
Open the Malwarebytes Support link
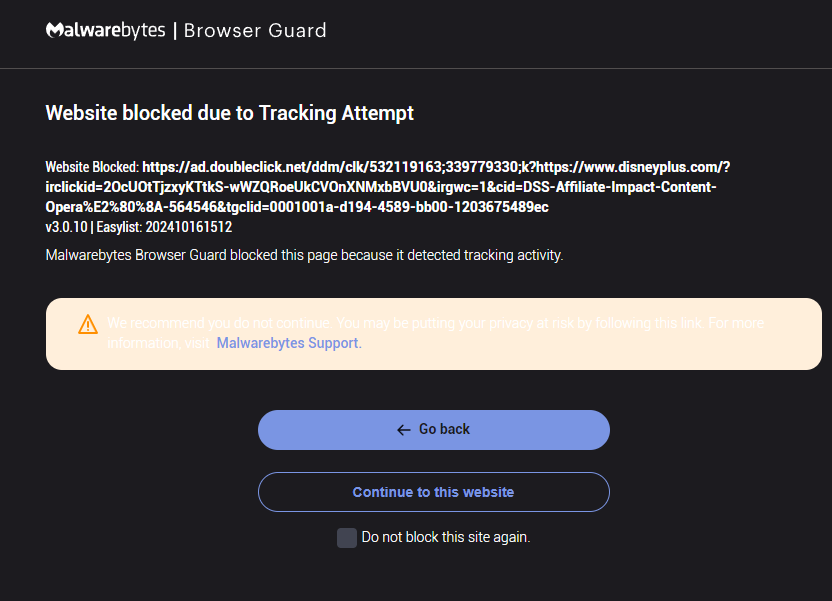tap(288, 343)
